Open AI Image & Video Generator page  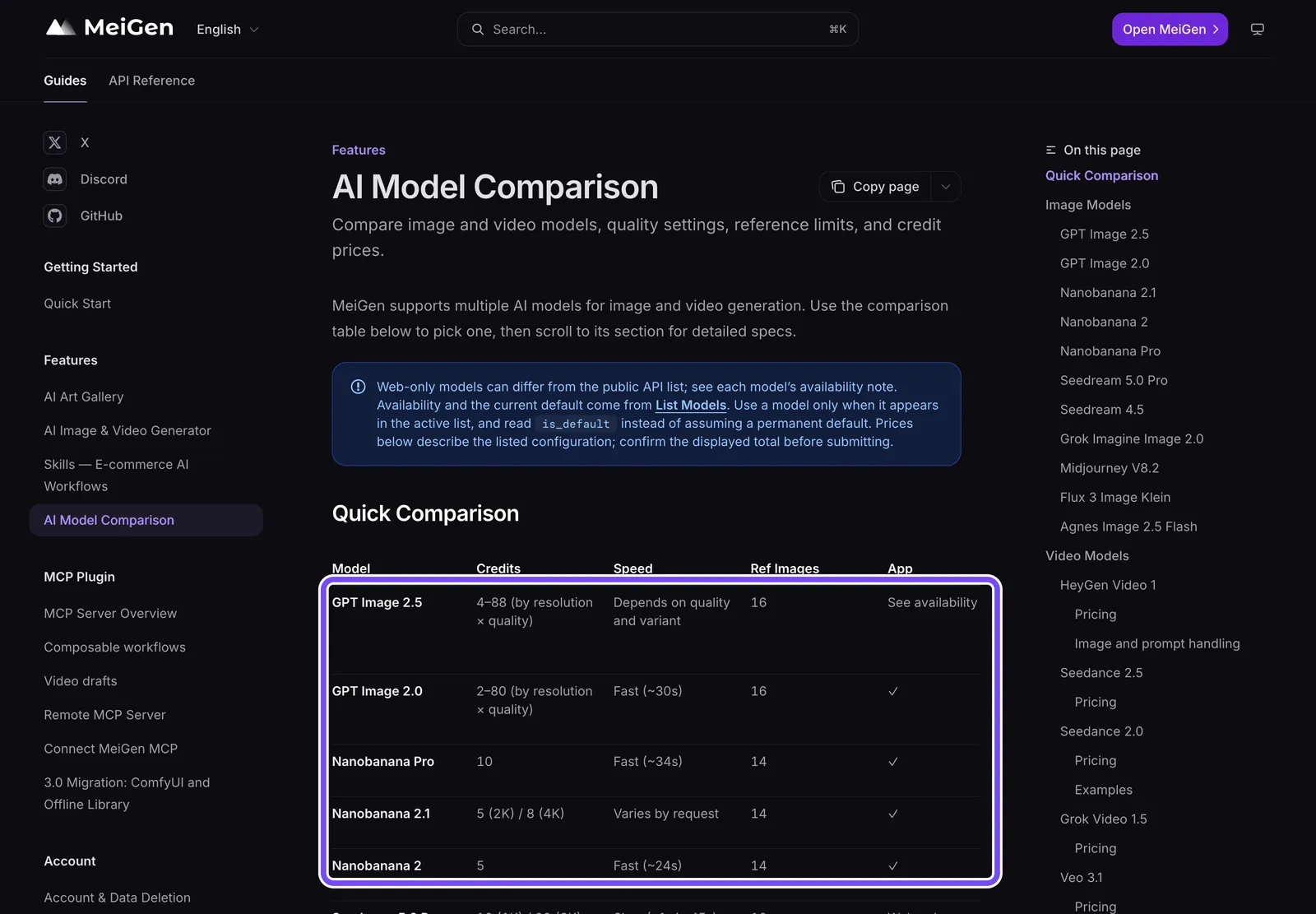(x=127, y=430)
